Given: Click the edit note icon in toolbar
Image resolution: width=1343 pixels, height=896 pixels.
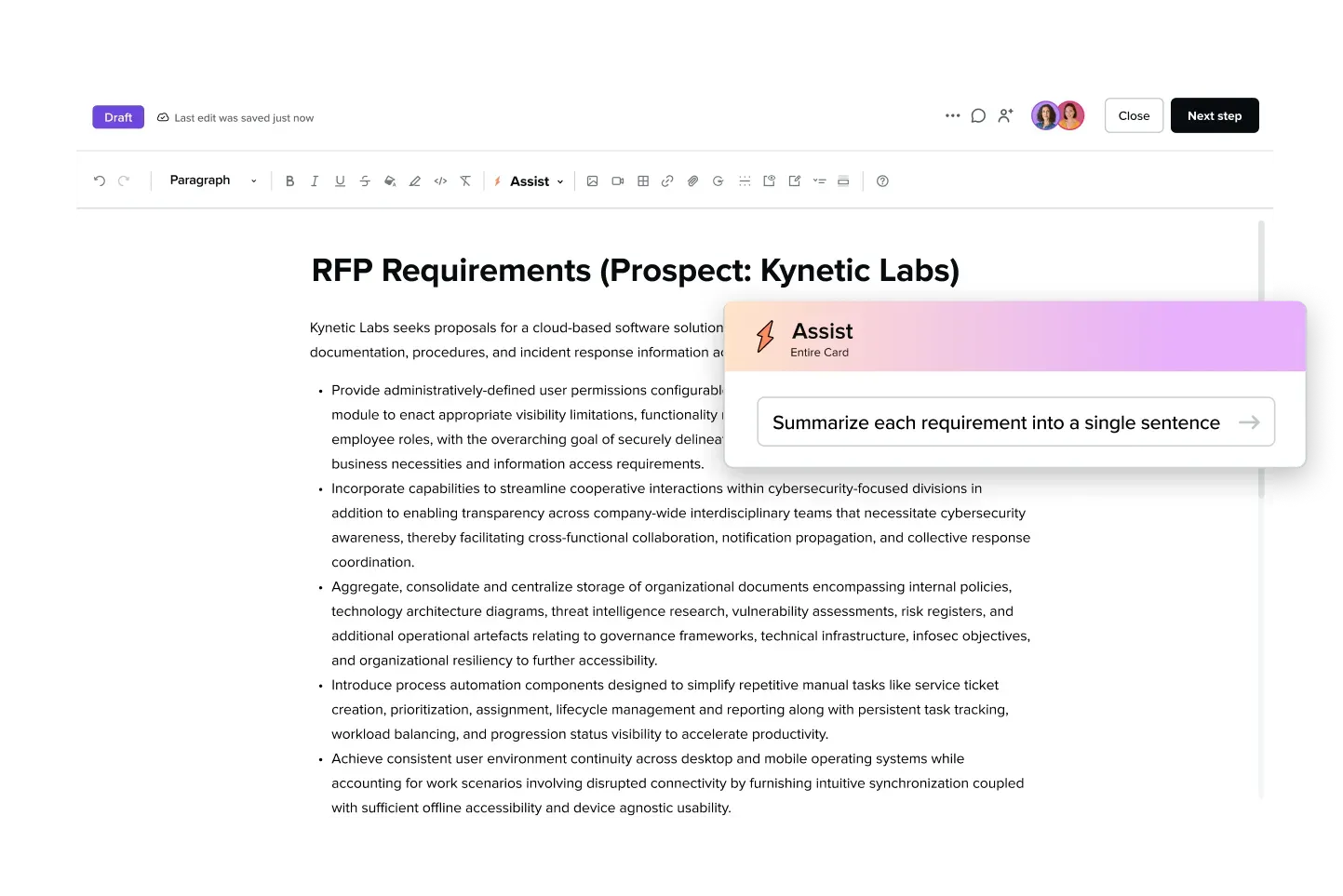Looking at the screenshot, I should [x=794, y=181].
